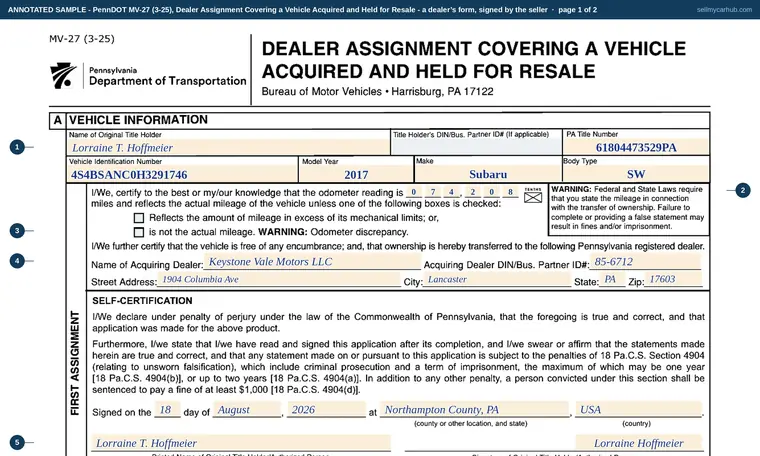Click the odometer digit 8
The image size is (760, 456).
click(510, 192)
